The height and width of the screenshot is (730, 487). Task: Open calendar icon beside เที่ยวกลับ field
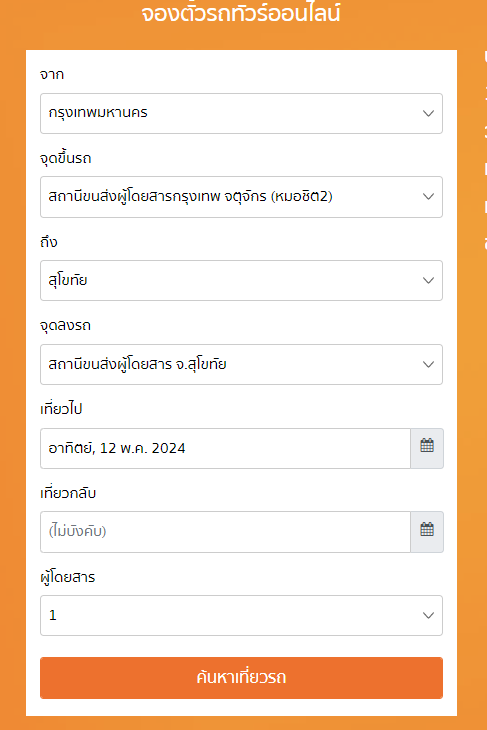pos(427,532)
